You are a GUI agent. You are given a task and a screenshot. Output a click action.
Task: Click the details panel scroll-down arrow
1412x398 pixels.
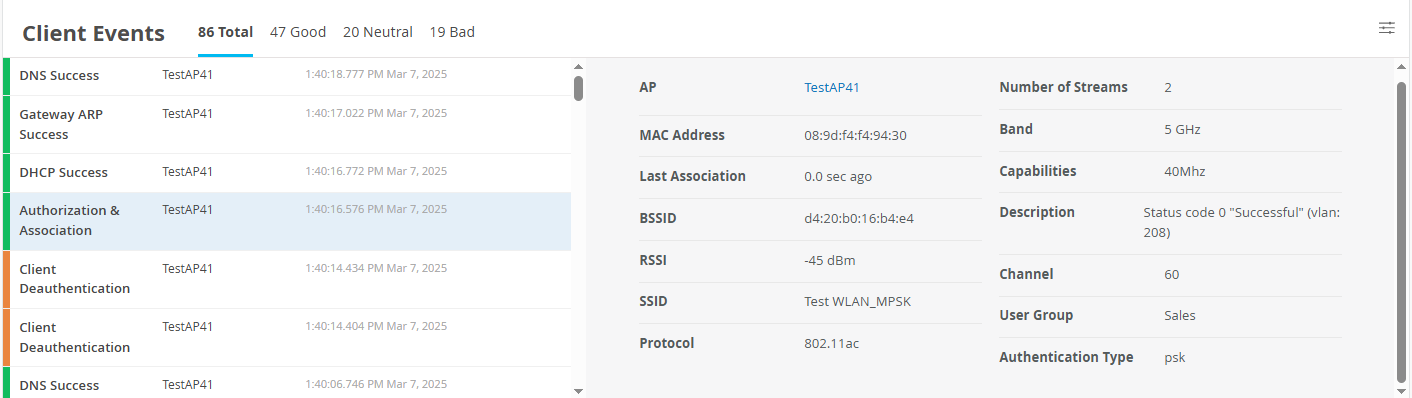[1401, 390]
